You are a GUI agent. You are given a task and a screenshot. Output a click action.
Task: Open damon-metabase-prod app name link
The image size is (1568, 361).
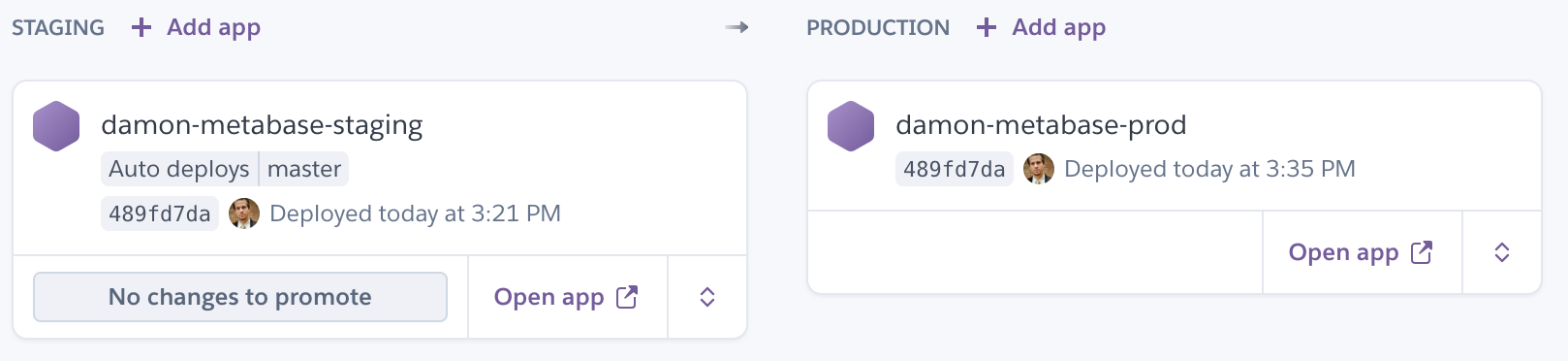coord(1041,125)
